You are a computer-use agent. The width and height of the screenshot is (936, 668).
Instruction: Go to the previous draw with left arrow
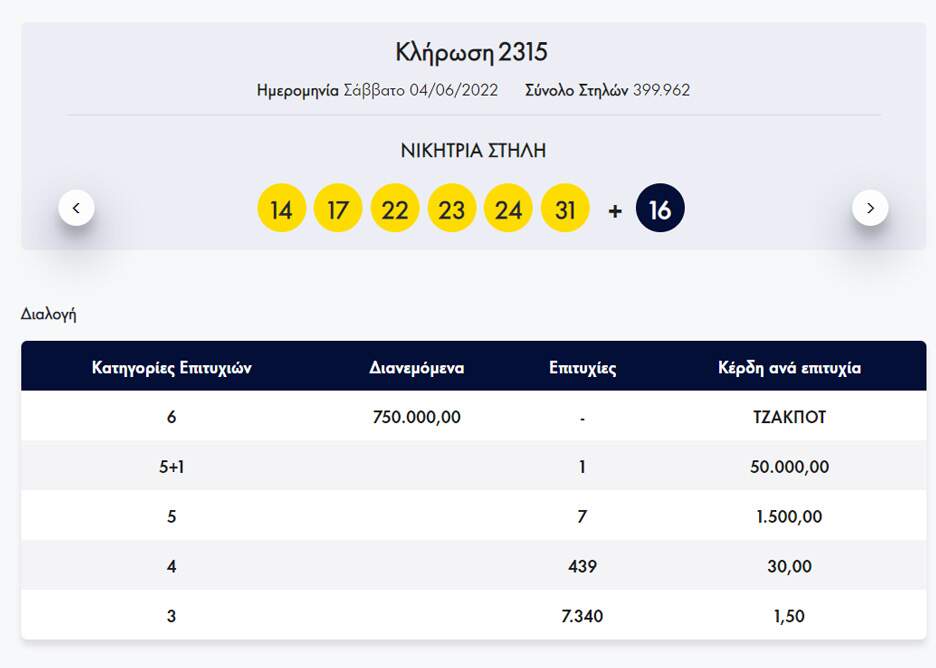(x=76, y=208)
